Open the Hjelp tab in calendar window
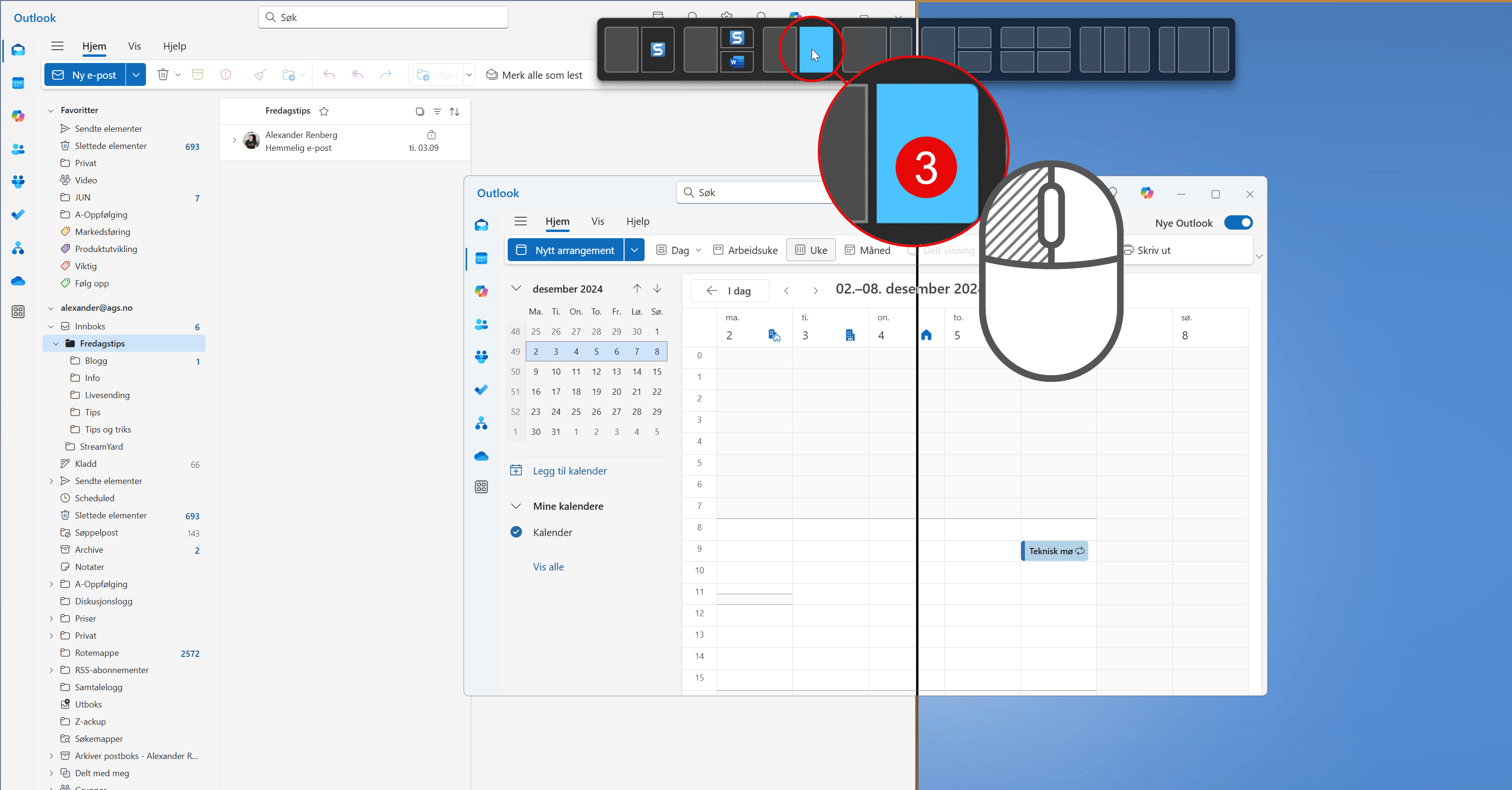Screen dimensions: 1512x790 coord(637,221)
